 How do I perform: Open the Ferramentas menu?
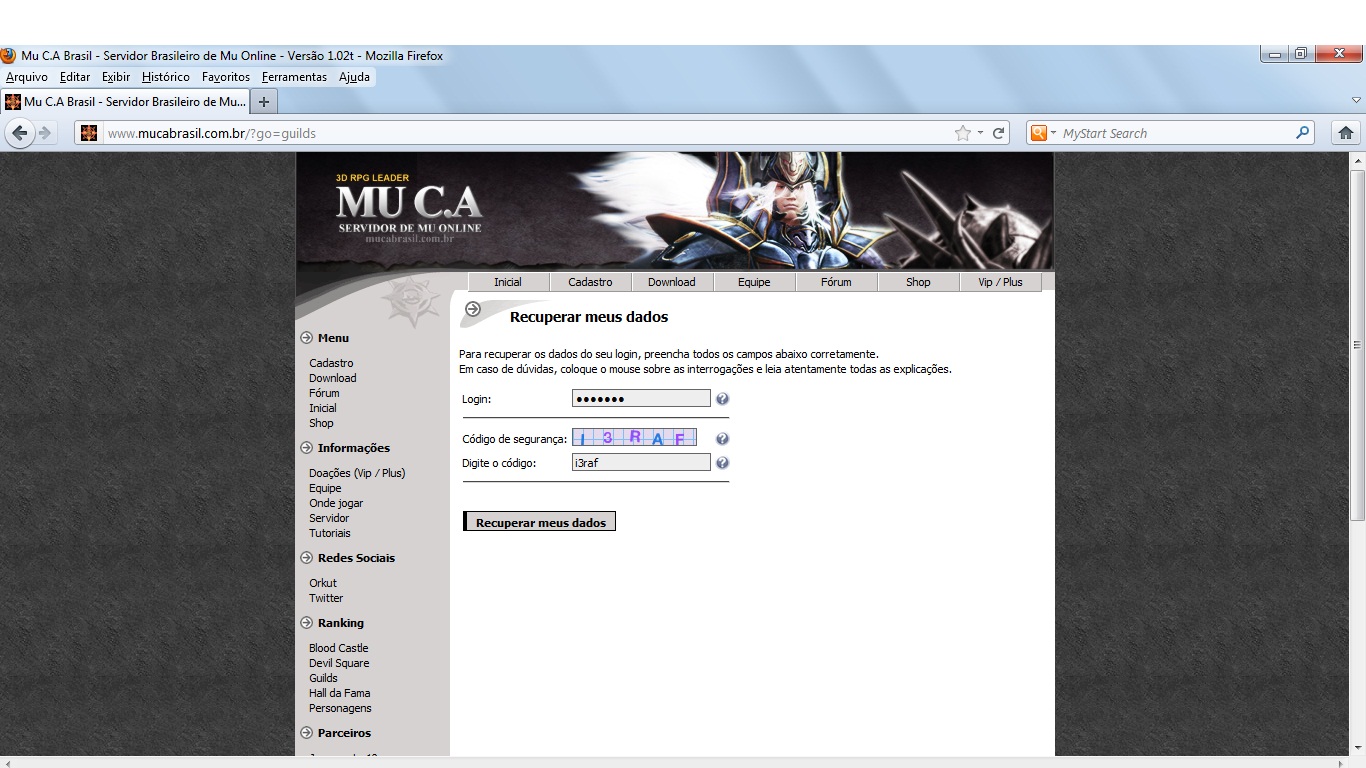[x=294, y=77]
